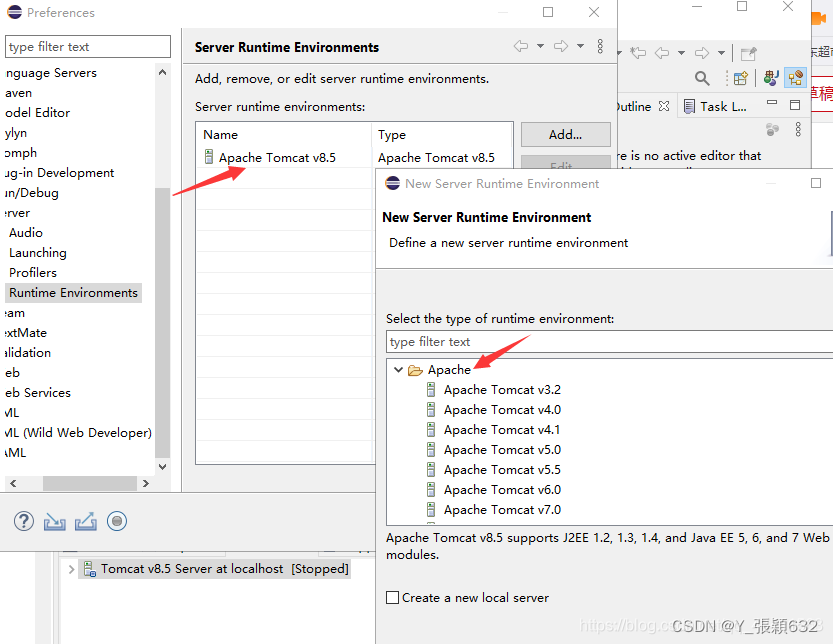Image resolution: width=833 pixels, height=644 pixels.
Task: Collapse the Apache folder in runtime list
Action: click(400, 369)
